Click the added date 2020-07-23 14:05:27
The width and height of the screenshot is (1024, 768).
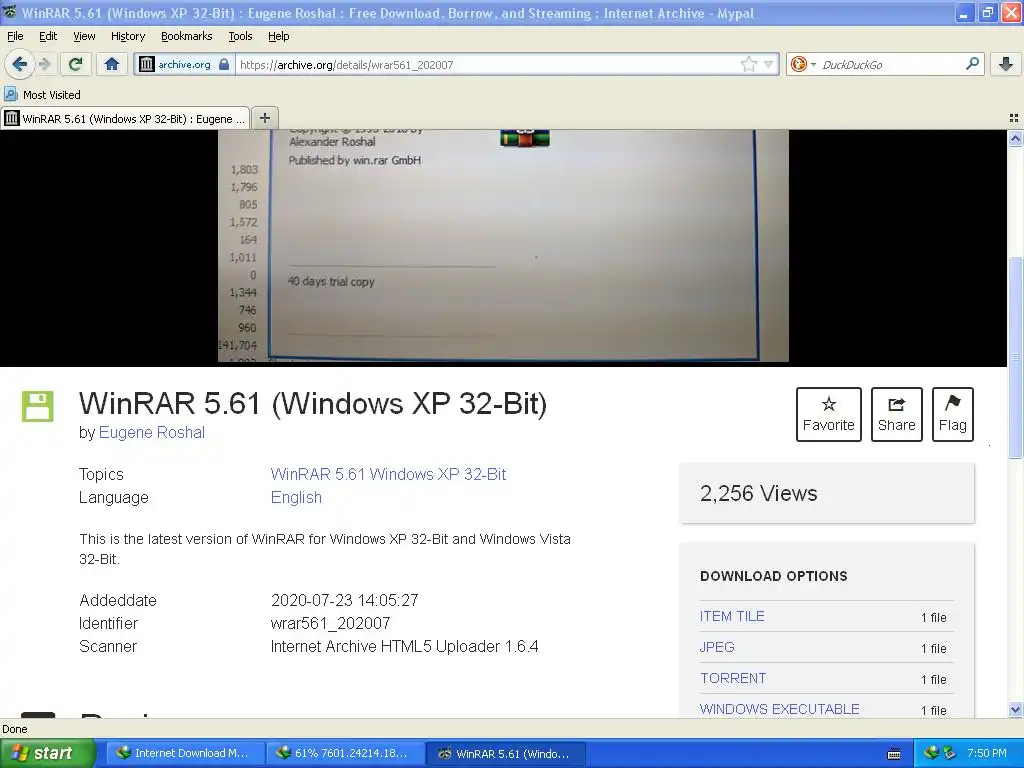tap(344, 600)
